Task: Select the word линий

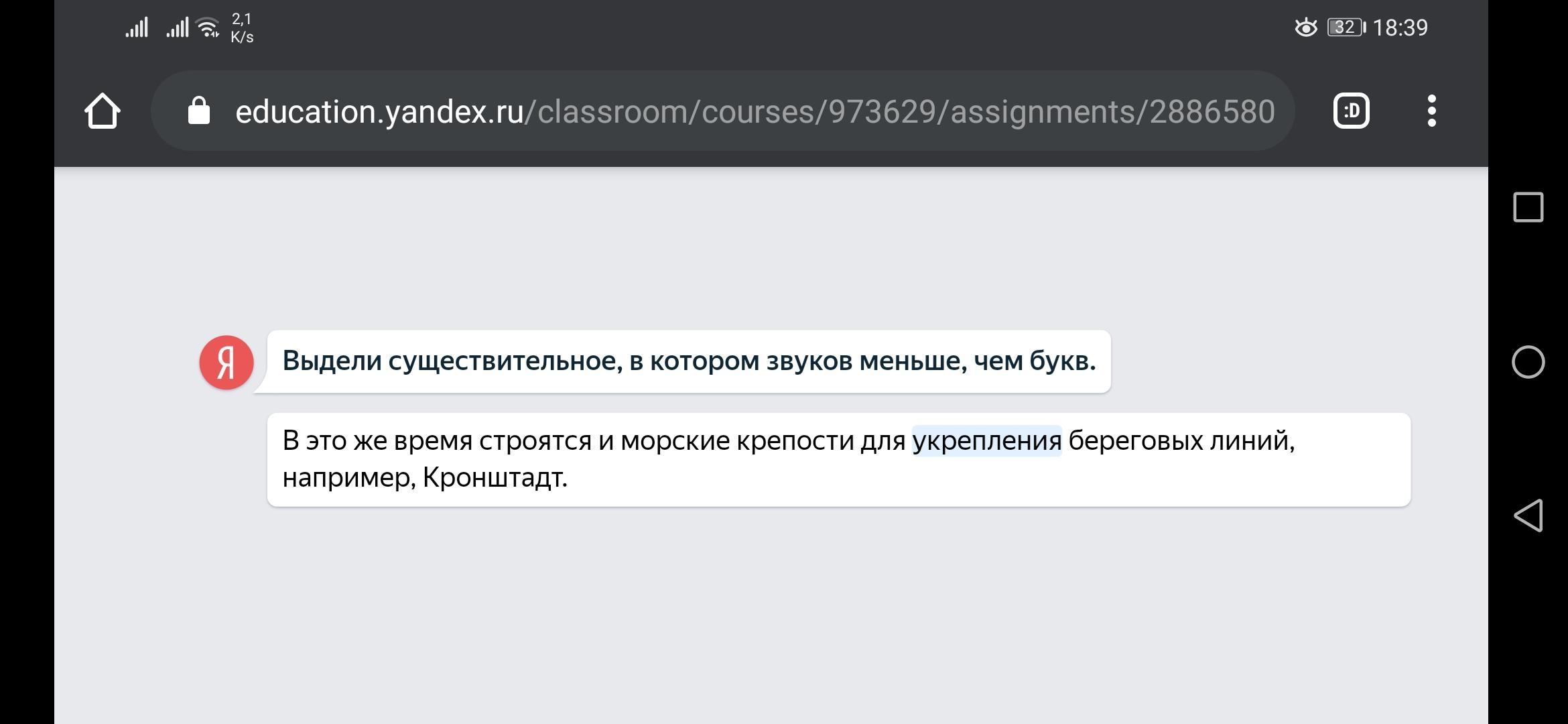Action: click(1250, 441)
